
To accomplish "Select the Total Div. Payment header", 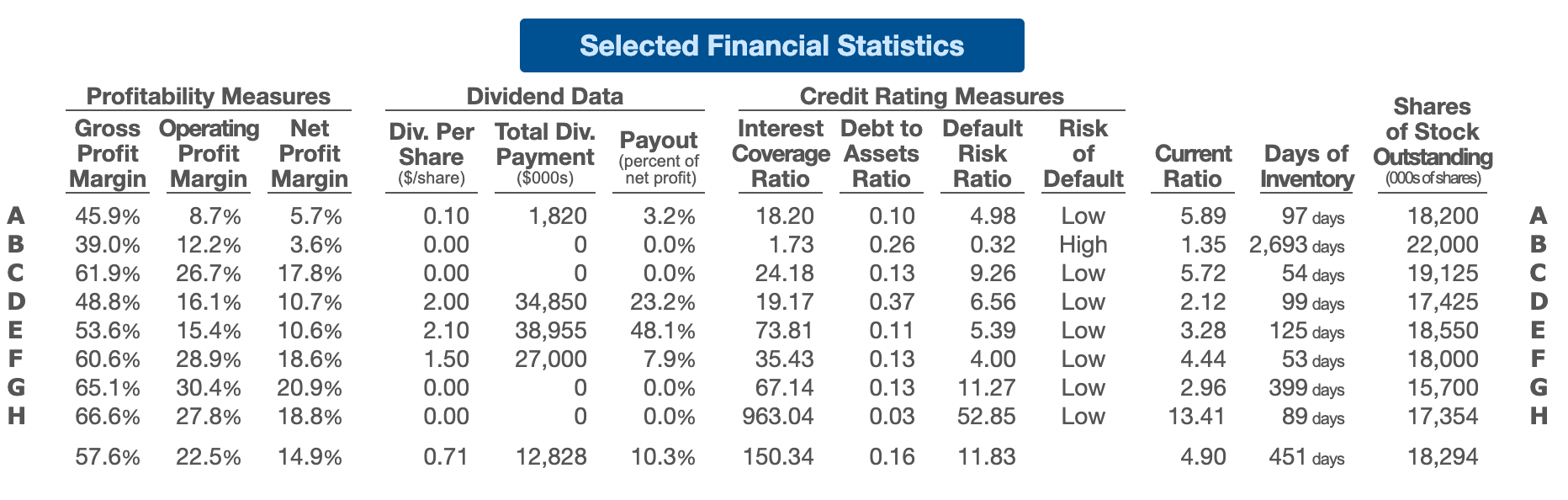I will (545, 154).
